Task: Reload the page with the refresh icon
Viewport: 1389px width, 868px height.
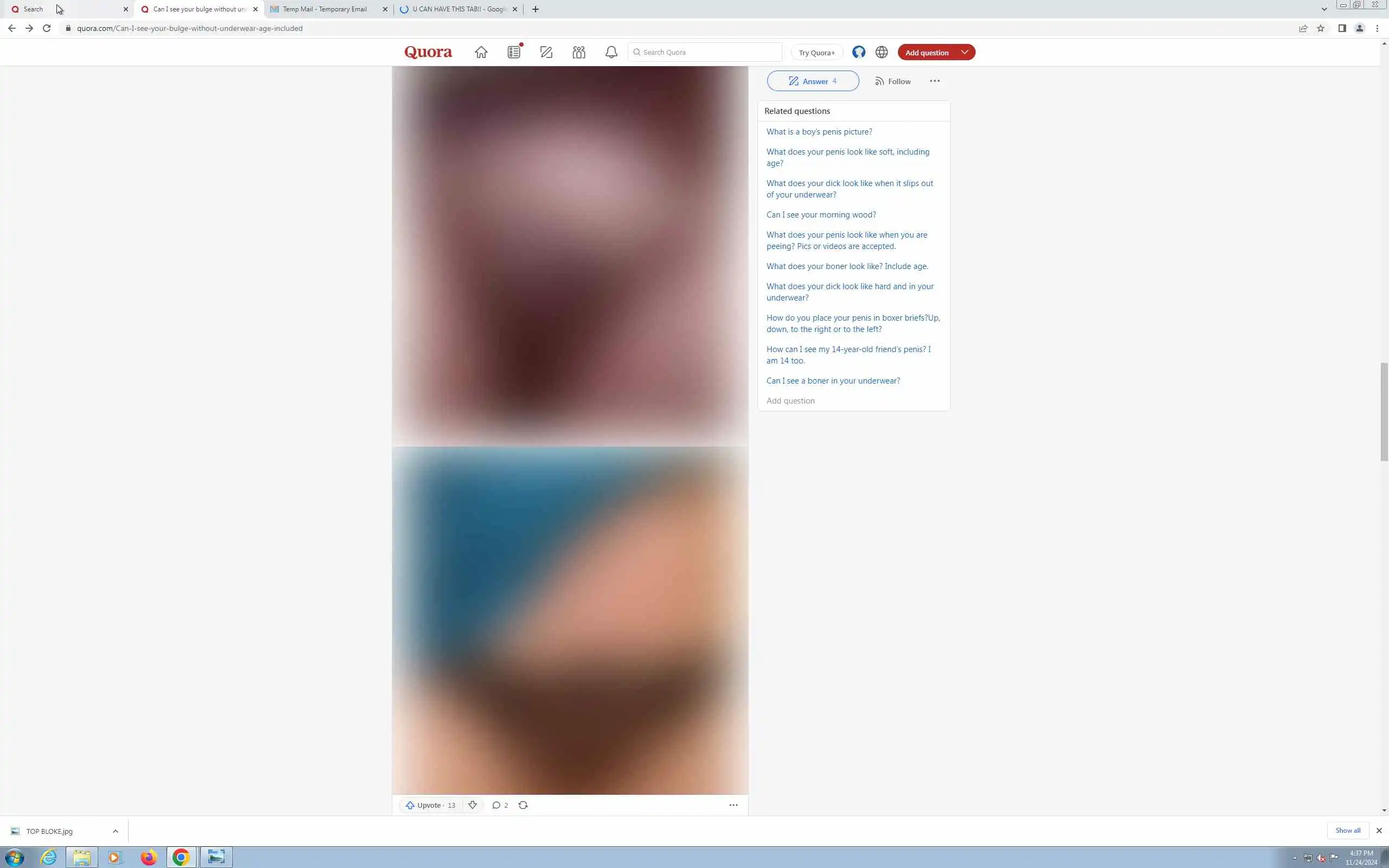Action: pyautogui.click(x=47, y=28)
